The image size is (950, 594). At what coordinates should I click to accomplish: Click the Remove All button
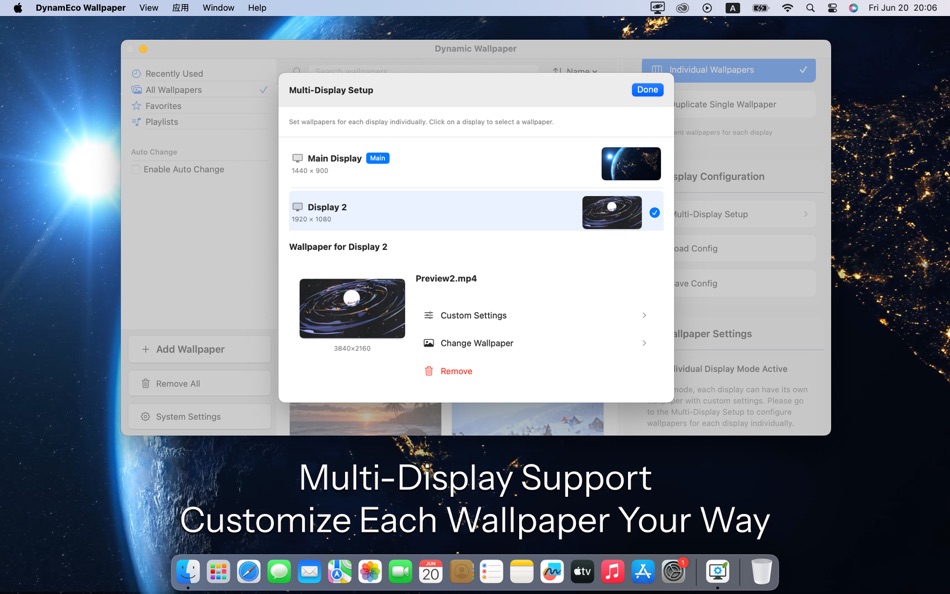[x=199, y=384]
